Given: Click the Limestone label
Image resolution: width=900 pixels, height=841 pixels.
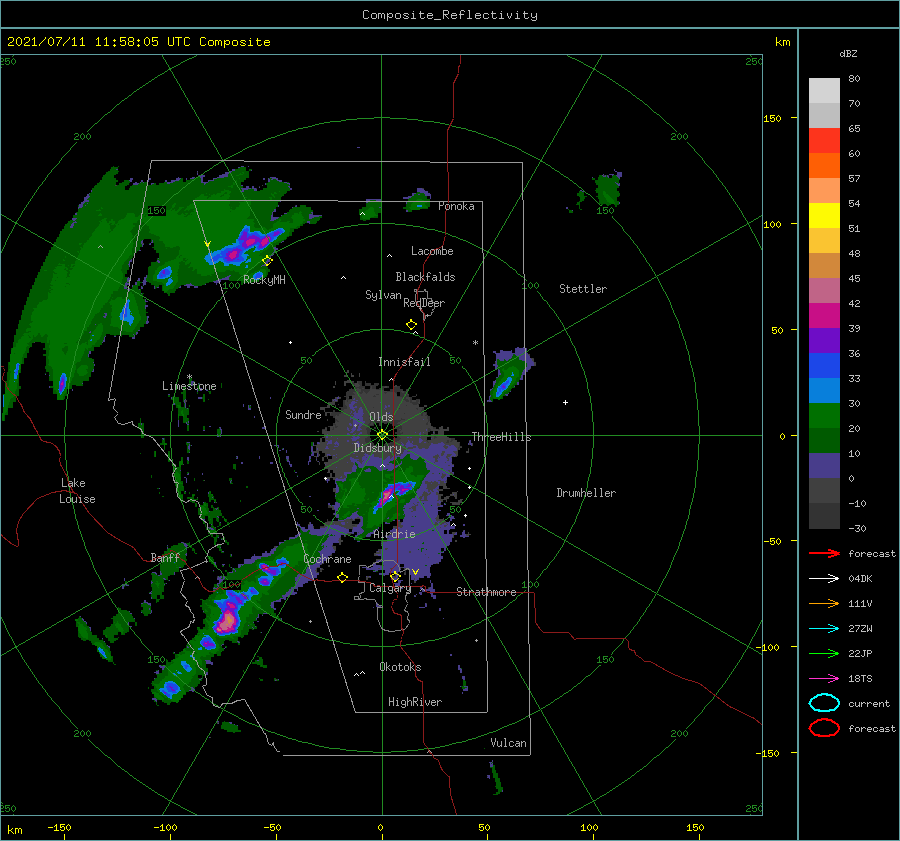Looking at the screenshot, I should (x=189, y=386).
